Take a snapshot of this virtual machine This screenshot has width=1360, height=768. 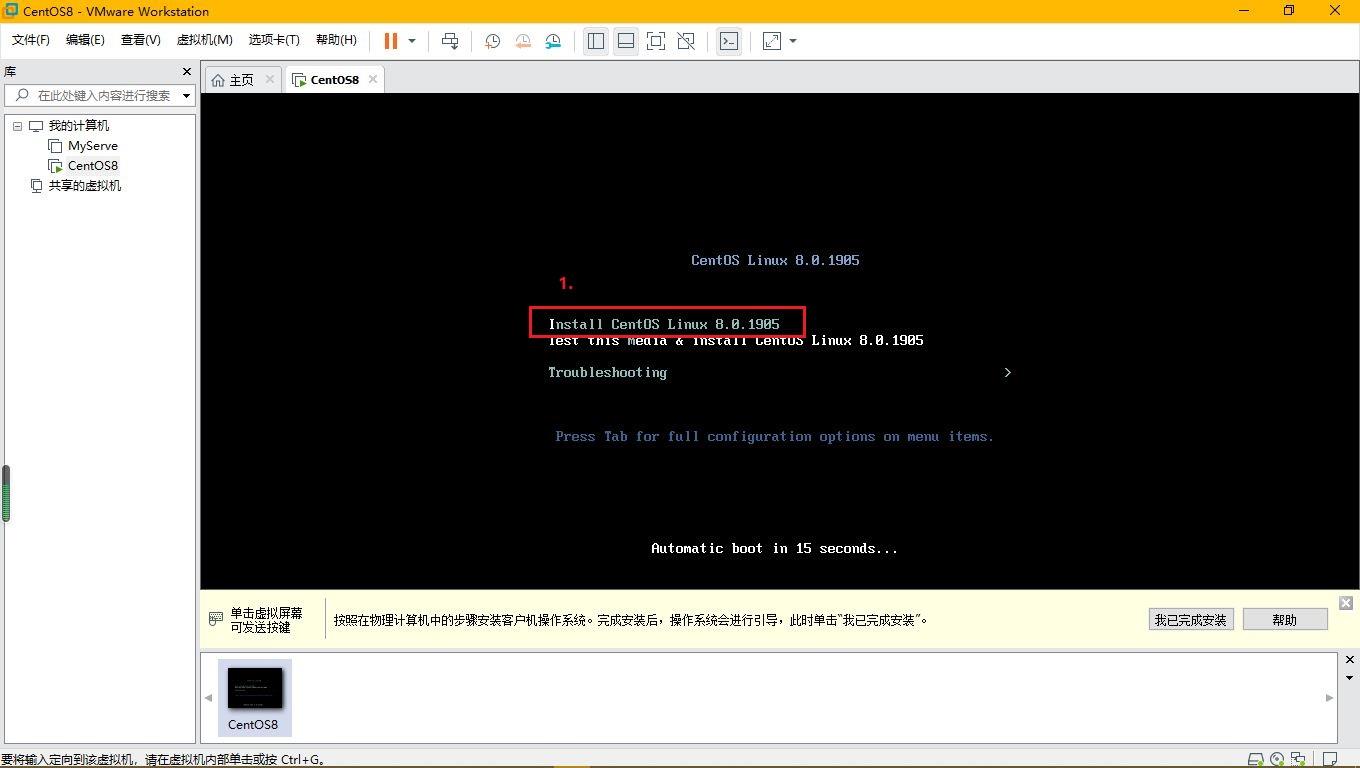[492, 41]
